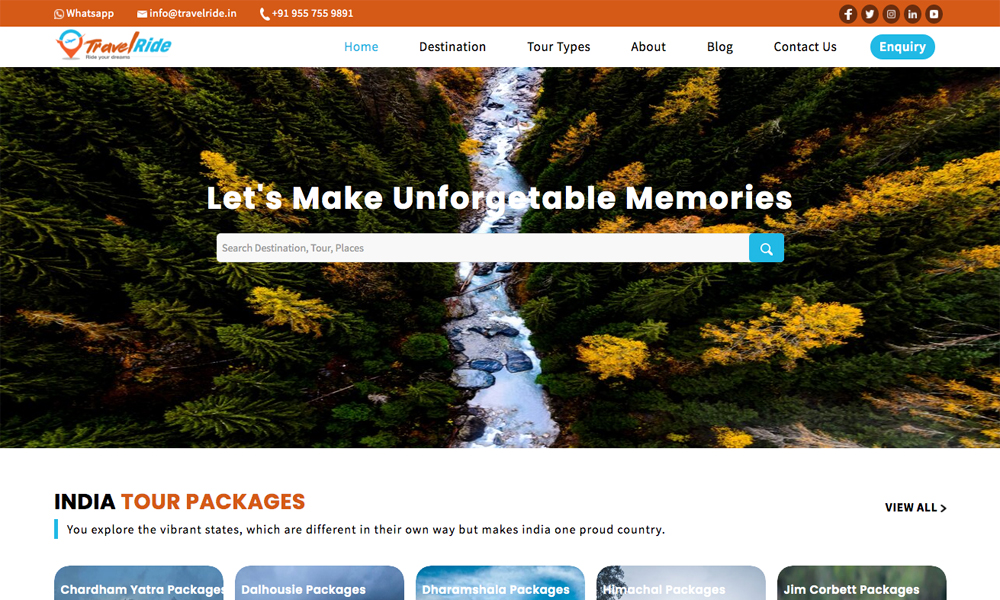
Task: Open the Destination menu
Action: click(x=452, y=47)
